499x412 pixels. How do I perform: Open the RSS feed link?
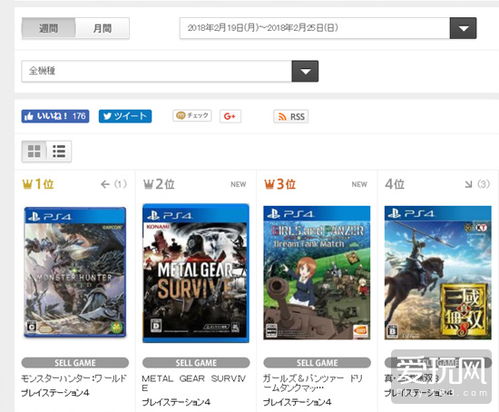(291, 117)
